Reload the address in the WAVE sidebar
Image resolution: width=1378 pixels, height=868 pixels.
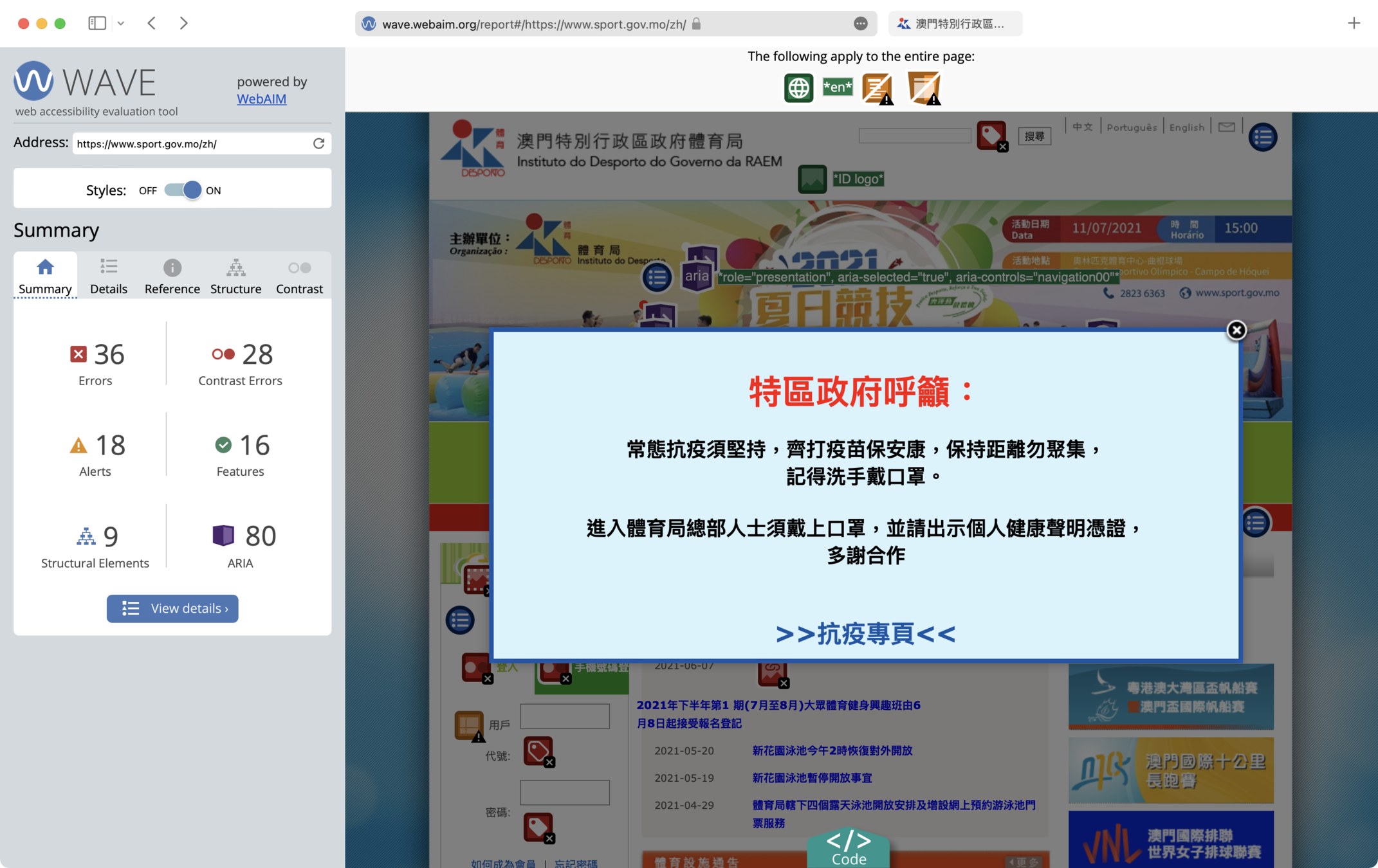click(318, 143)
